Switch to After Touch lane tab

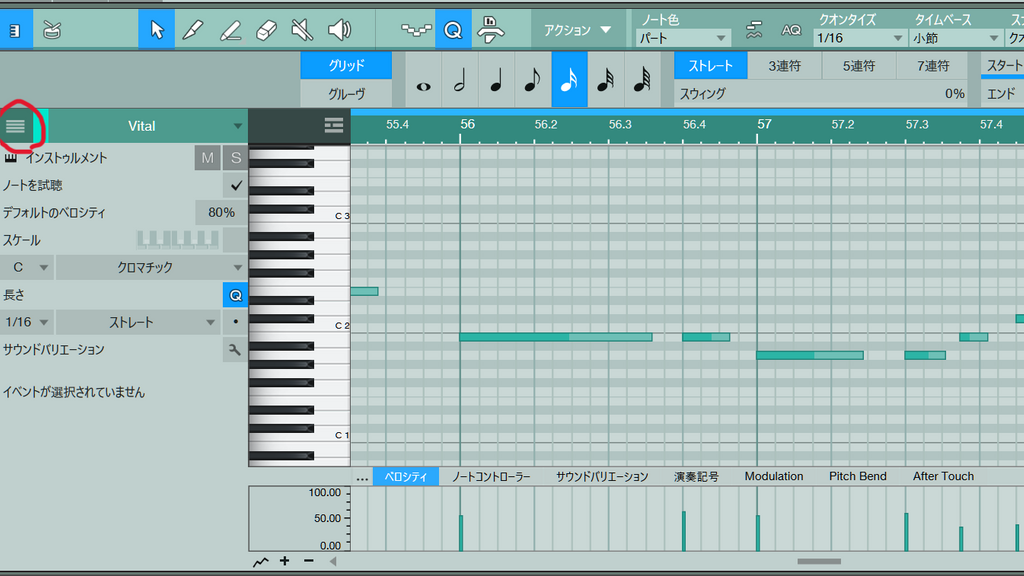pos(943,477)
